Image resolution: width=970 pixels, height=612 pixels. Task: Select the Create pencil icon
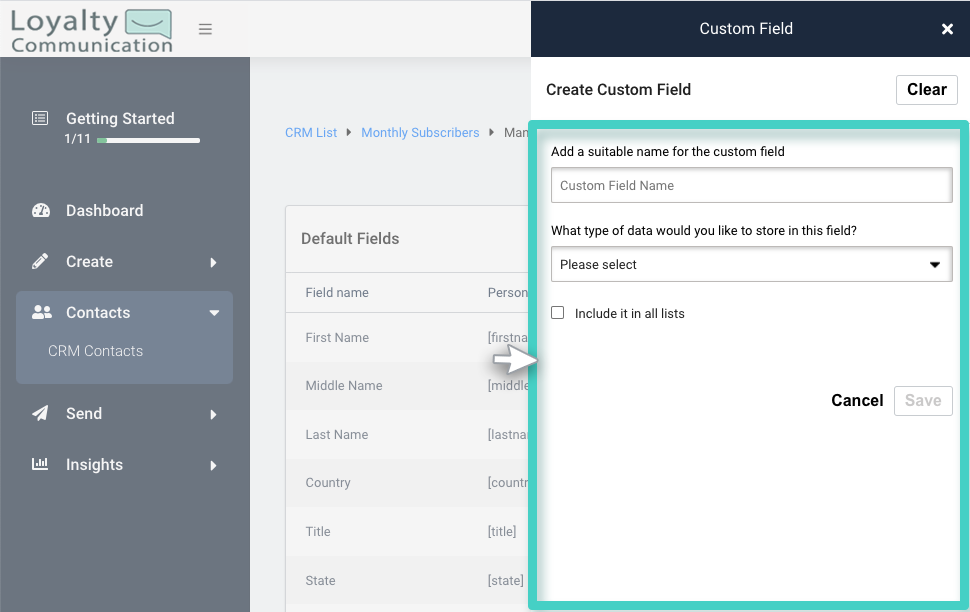(41, 261)
